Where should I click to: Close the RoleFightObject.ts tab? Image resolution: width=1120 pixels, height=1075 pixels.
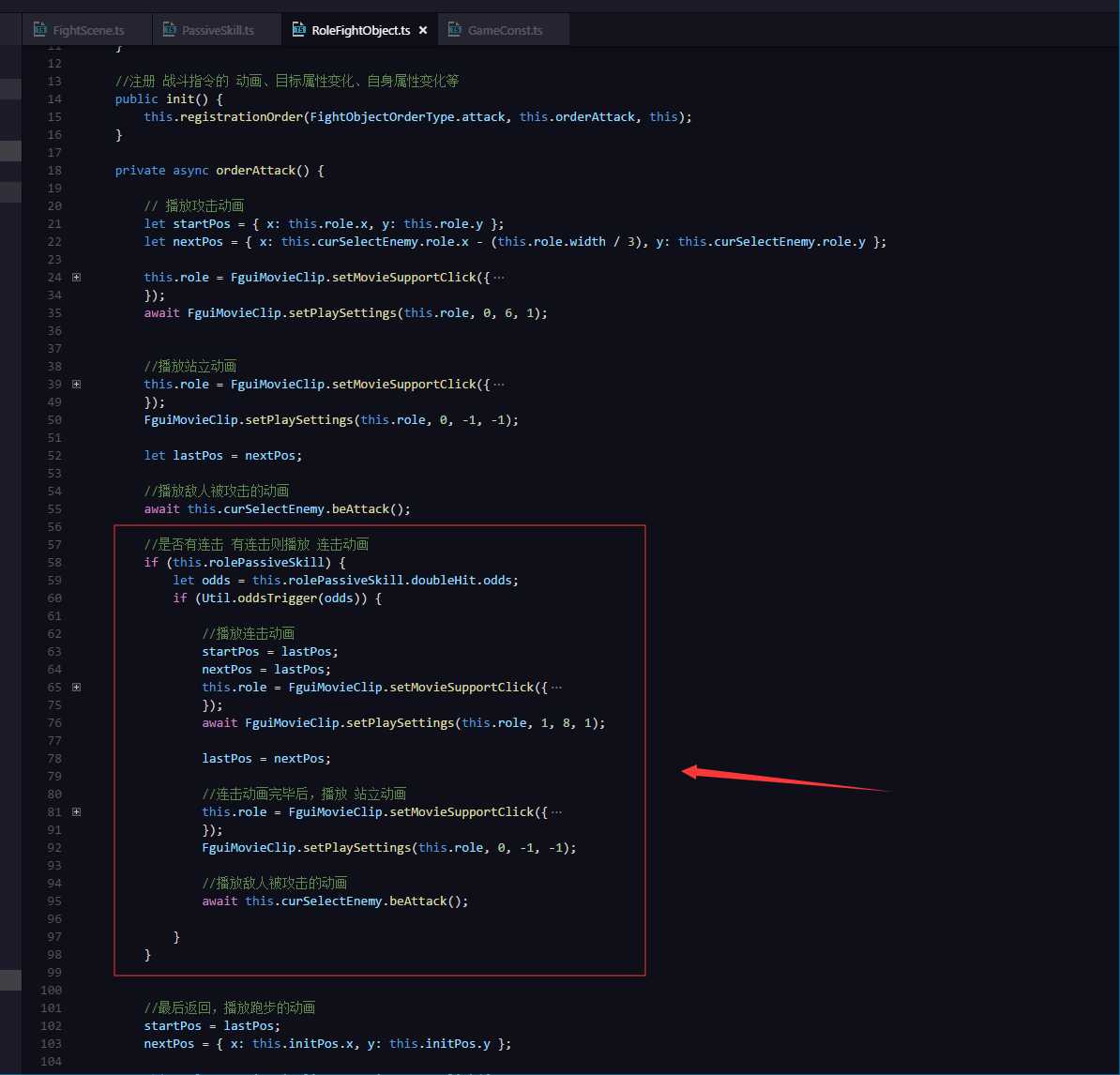(x=423, y=30)
